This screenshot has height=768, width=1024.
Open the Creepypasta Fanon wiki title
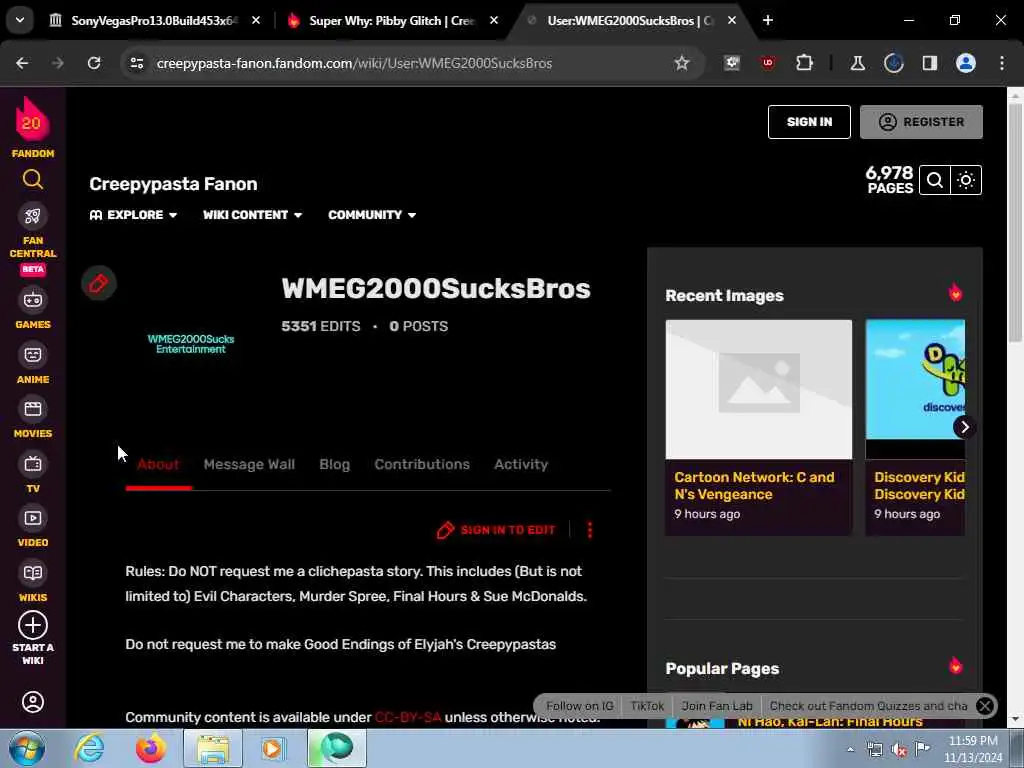173,184
